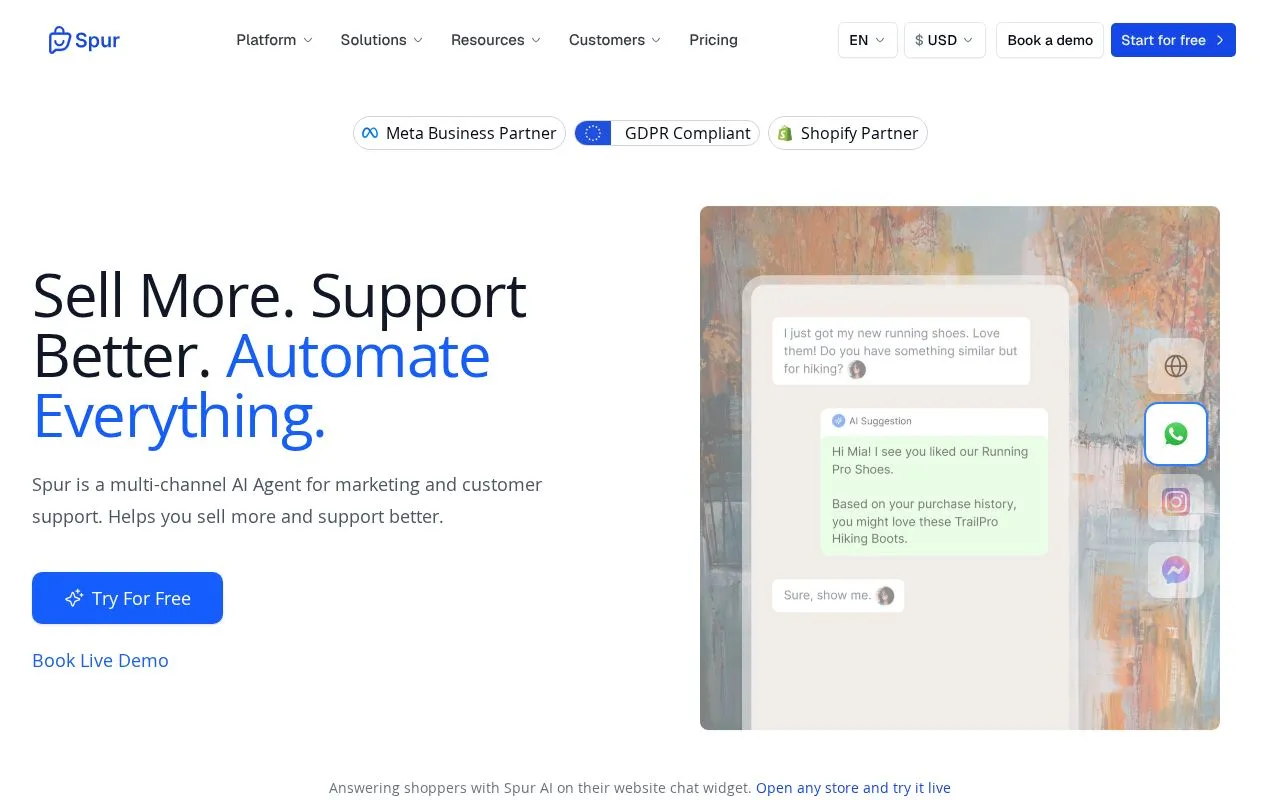Select the WhatsApp channel icon

click(1176, 434)
